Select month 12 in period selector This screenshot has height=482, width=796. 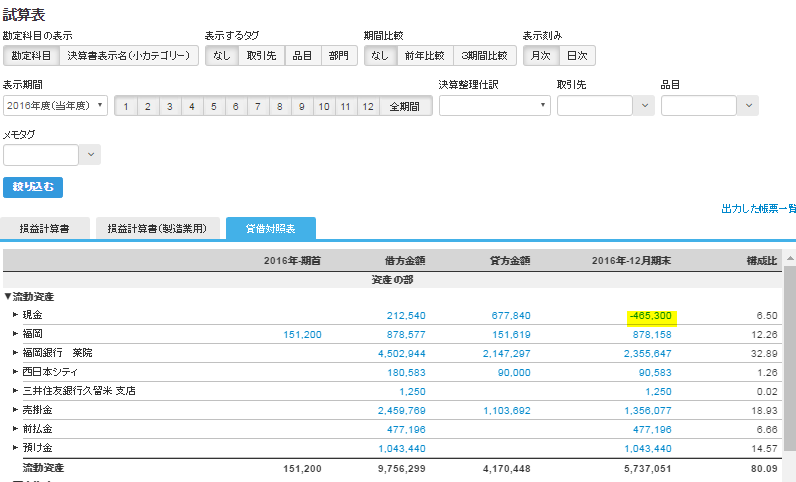click(368, 107)
